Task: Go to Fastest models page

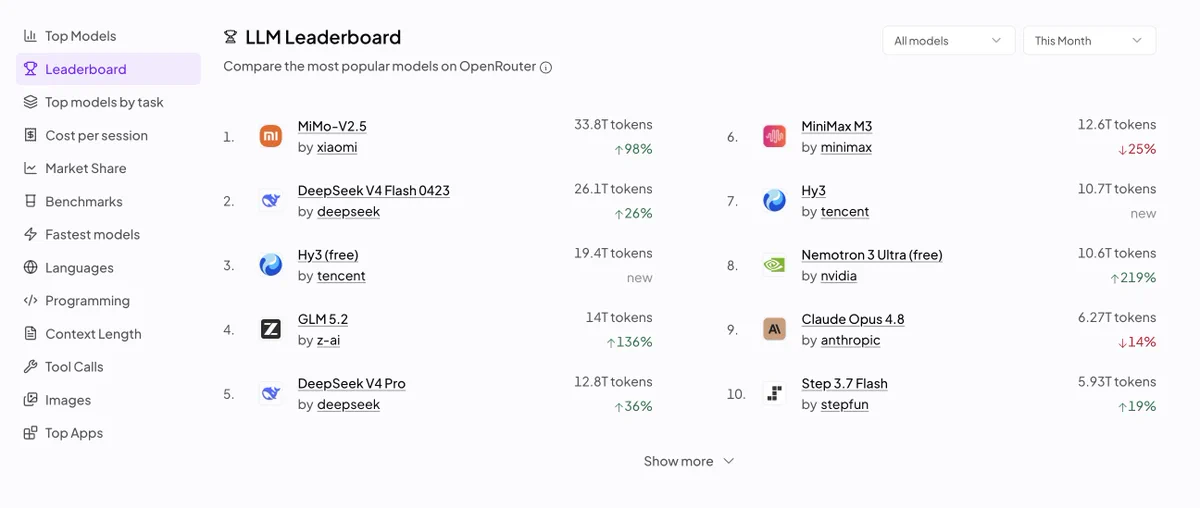Action: [x=108, y=234]
